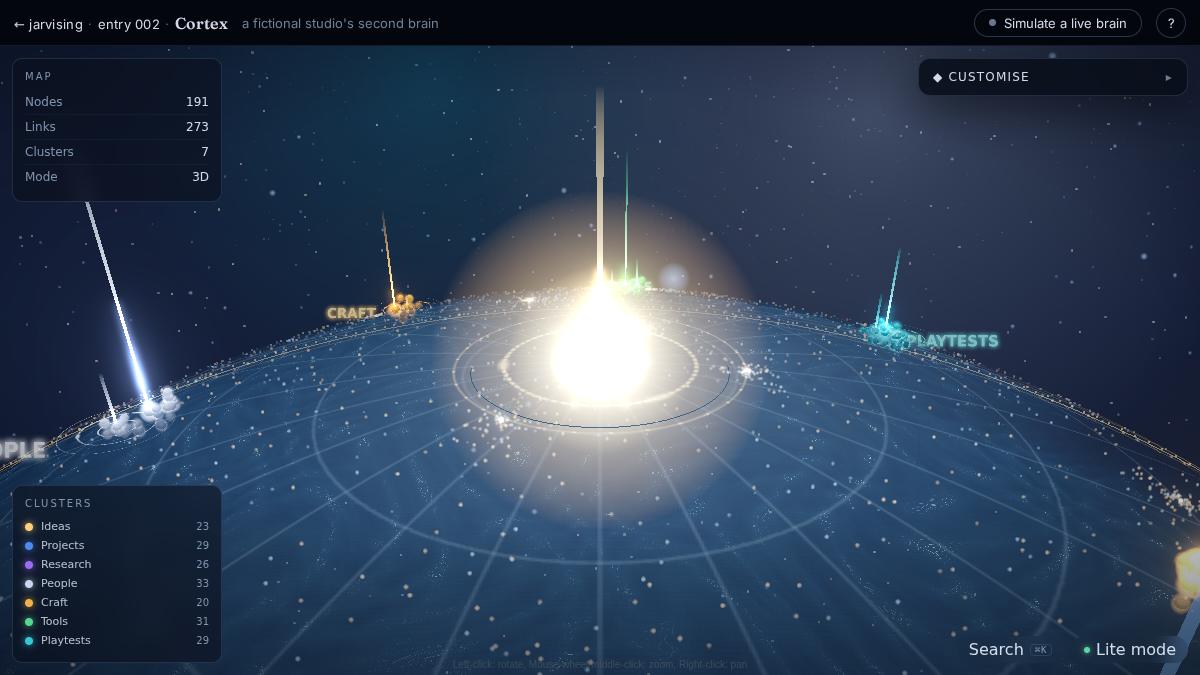Go back to jarvising via the arrow link

click(48, 24)
